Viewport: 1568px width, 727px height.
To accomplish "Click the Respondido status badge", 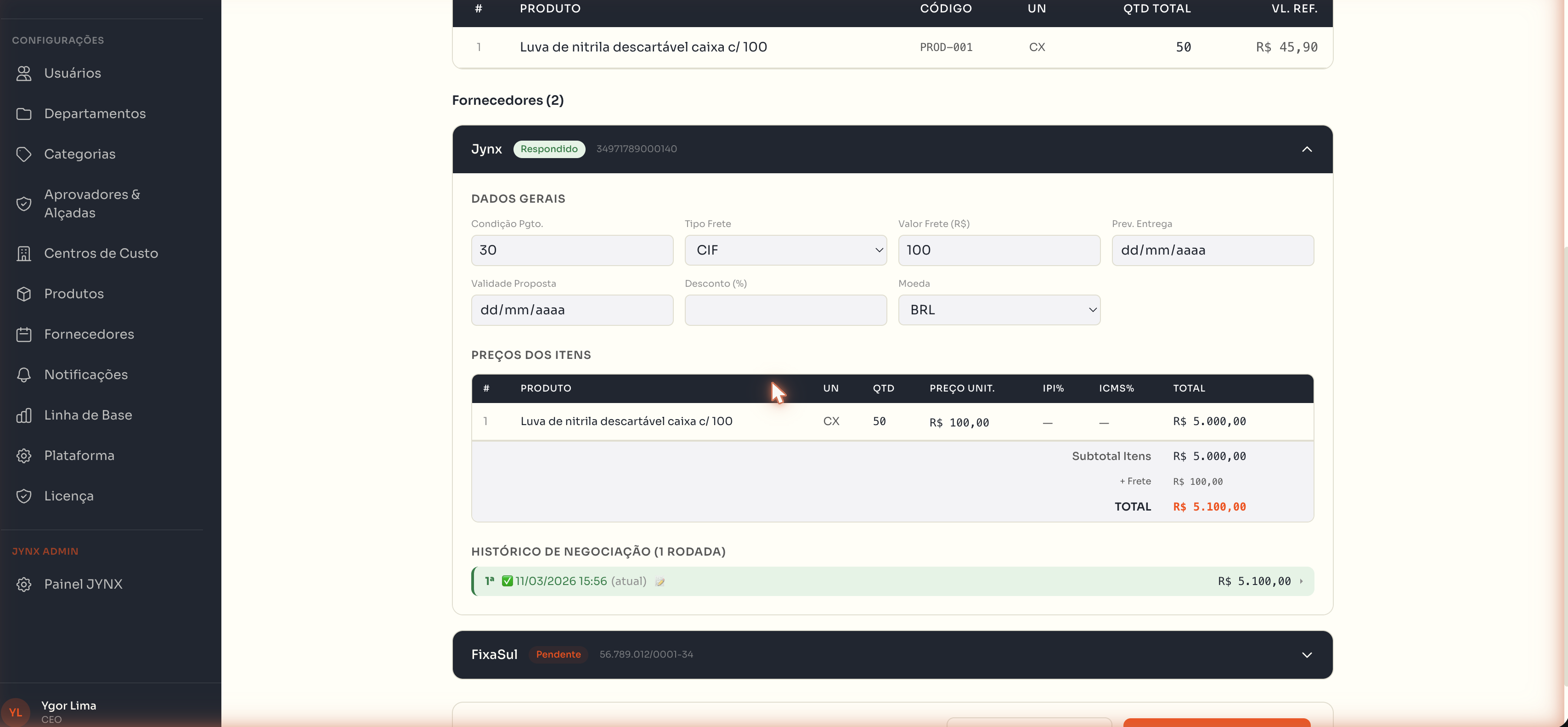I will click(x=549, y=149).
